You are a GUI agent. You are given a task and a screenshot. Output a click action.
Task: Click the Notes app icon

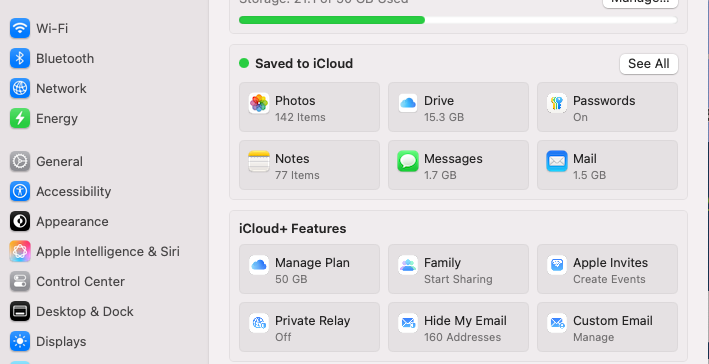click(259, 161)
